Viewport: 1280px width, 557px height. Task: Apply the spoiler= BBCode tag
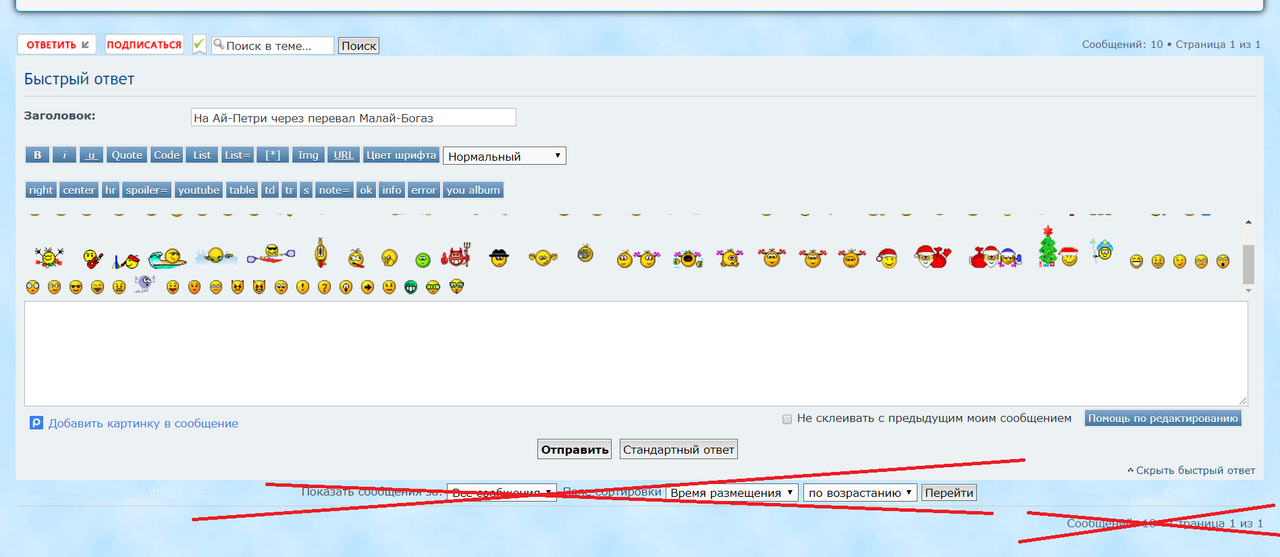(147, 190)
